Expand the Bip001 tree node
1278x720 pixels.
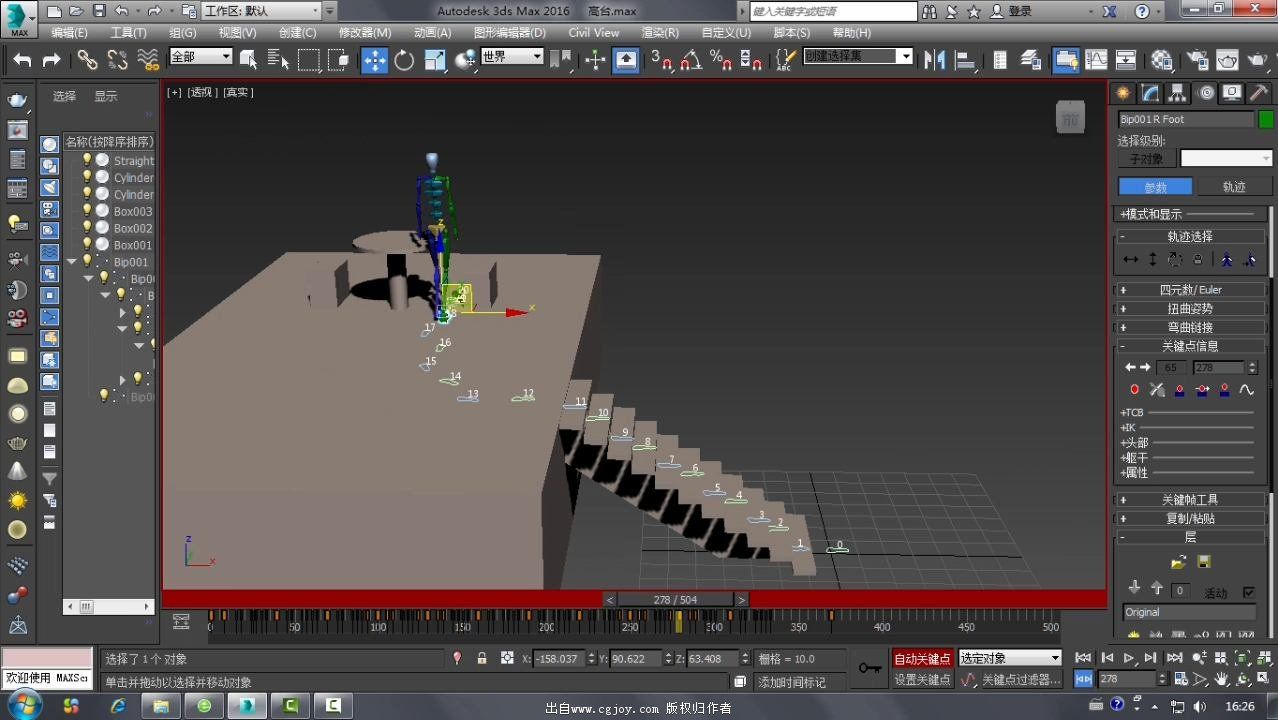72,262
